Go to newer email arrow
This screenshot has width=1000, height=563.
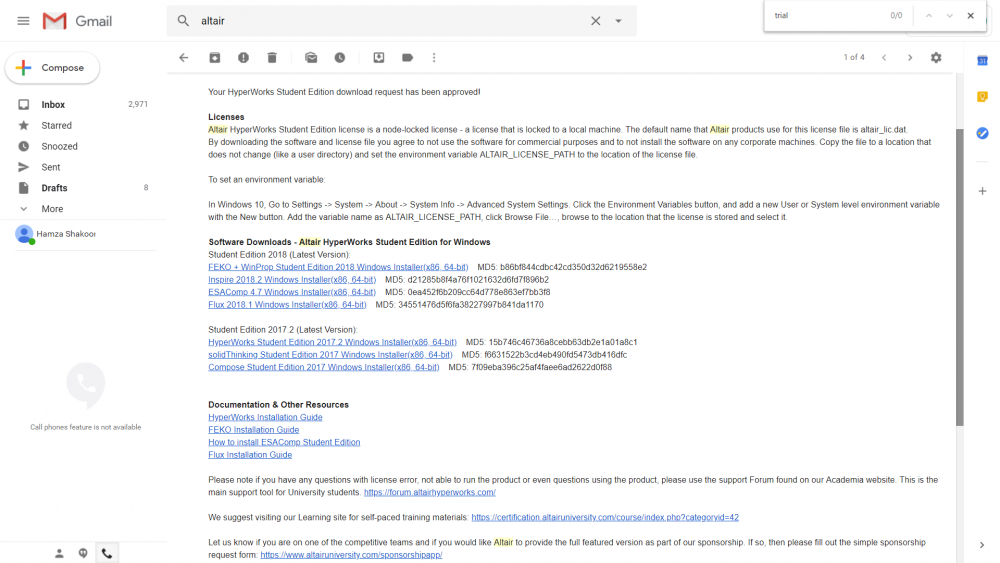884,57
